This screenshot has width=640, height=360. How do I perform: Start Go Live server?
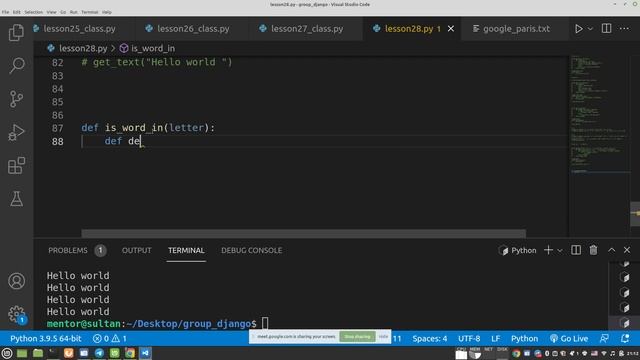click(569, 338)
